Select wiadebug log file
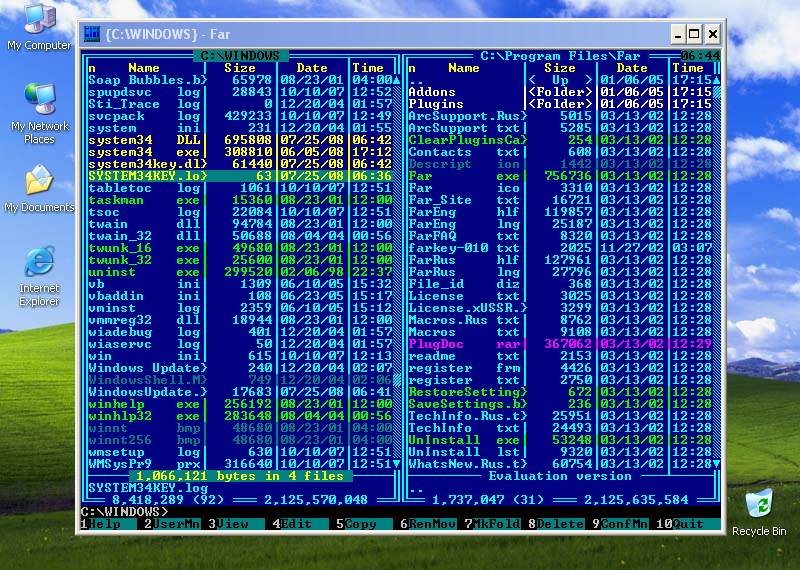 [x=240, y=332]
